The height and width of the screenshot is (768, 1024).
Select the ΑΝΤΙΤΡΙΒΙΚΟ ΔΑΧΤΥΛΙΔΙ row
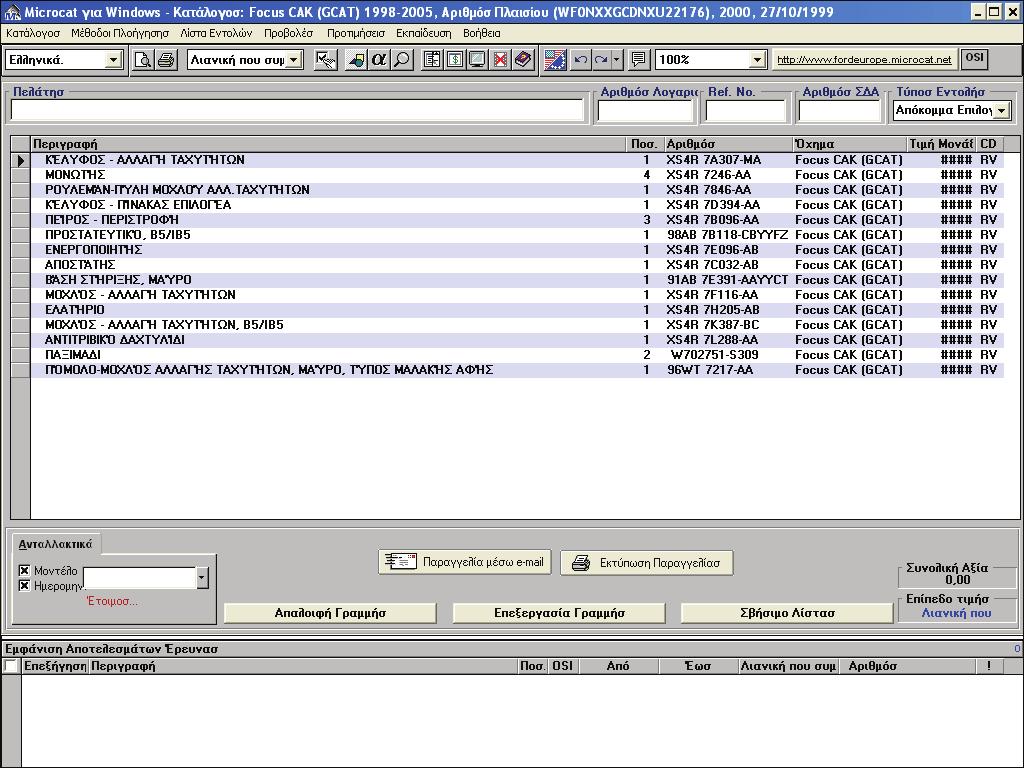517,340
